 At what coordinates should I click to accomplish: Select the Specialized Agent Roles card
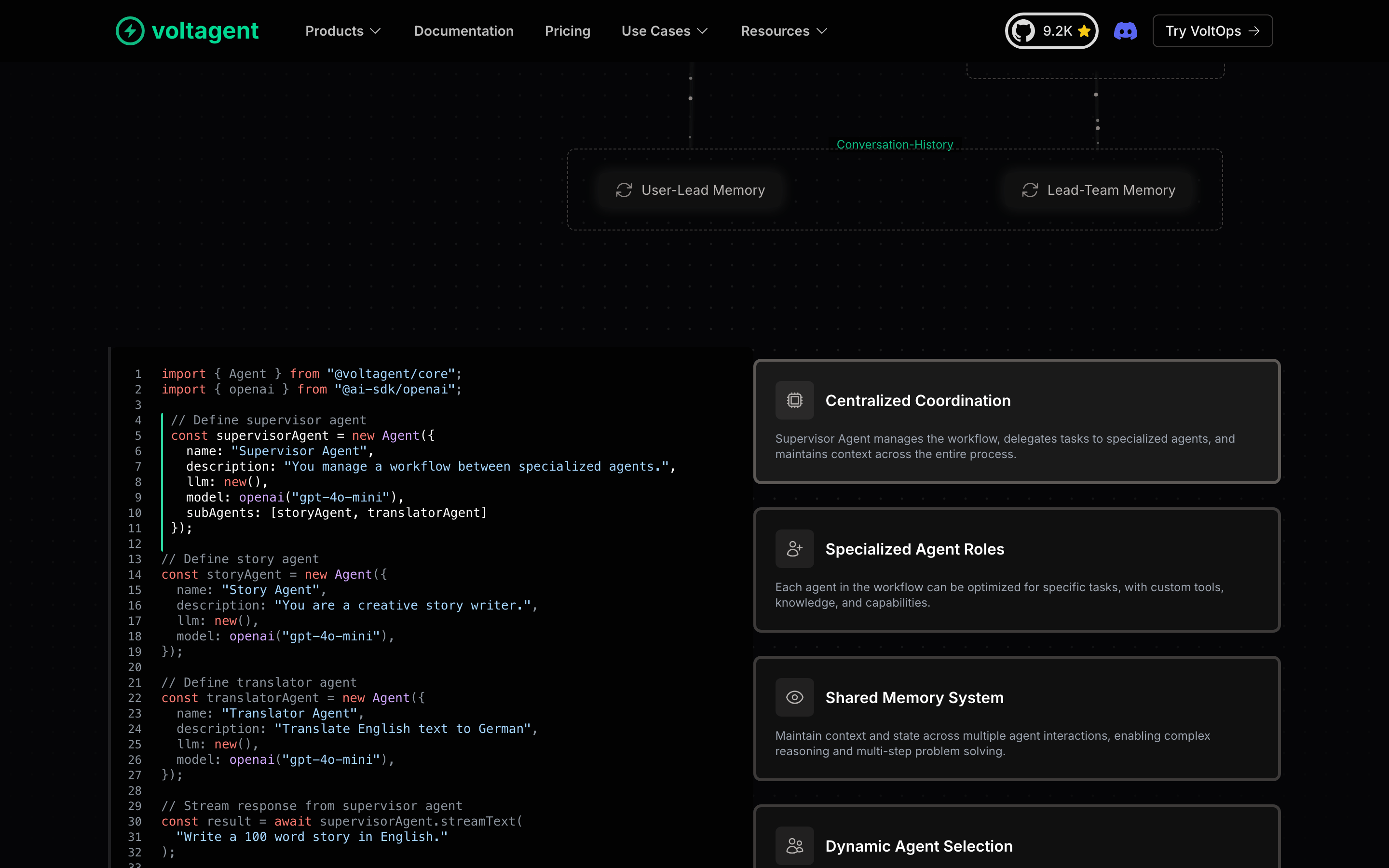click(1017, 570)
